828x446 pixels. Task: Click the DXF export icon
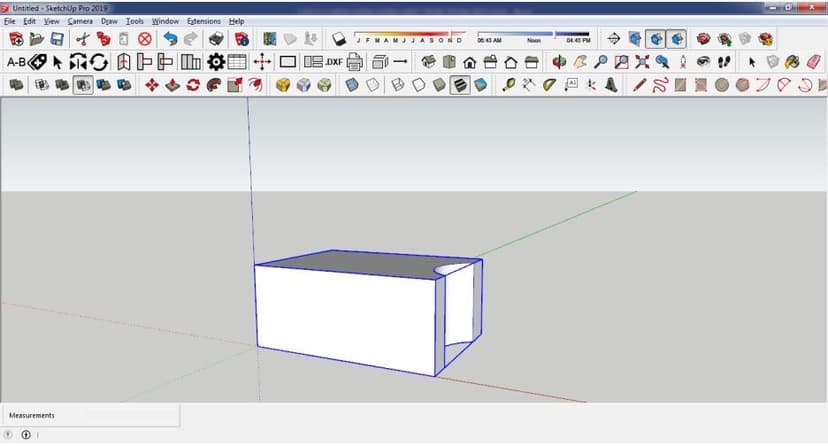point(334,62)
